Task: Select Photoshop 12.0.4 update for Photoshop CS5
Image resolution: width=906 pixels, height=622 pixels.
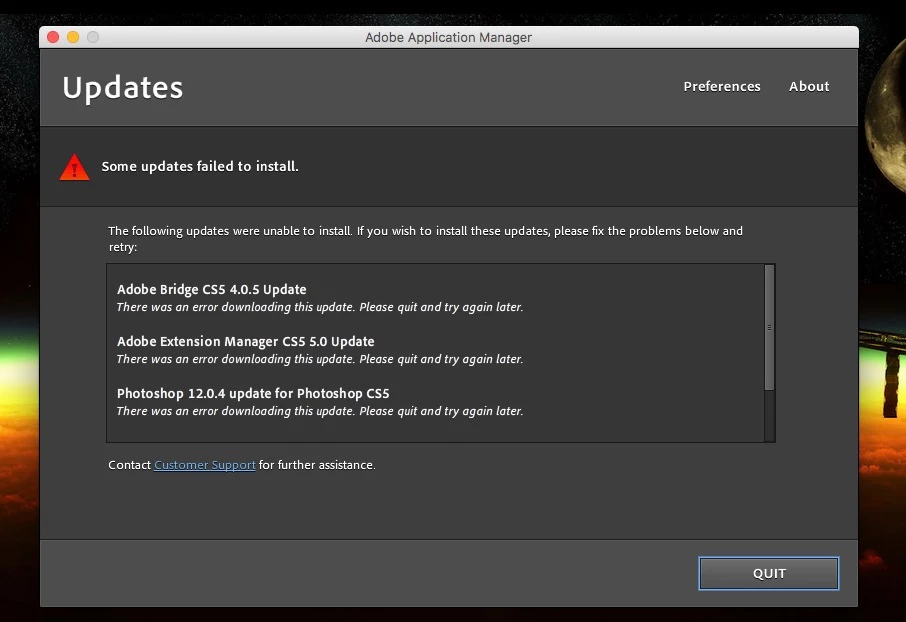Action: (253, 393)
